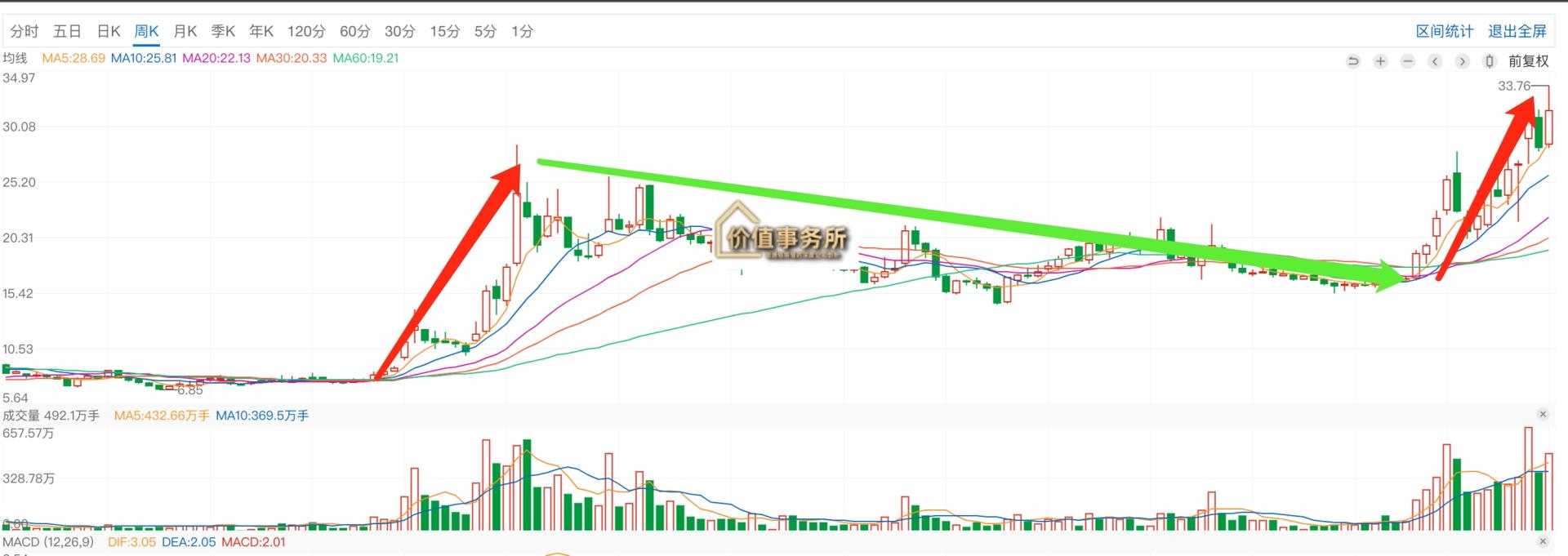Click volume MA10:369.5万手 legend
Screen dimensions: 1568x556
click(x=262, y=416)
